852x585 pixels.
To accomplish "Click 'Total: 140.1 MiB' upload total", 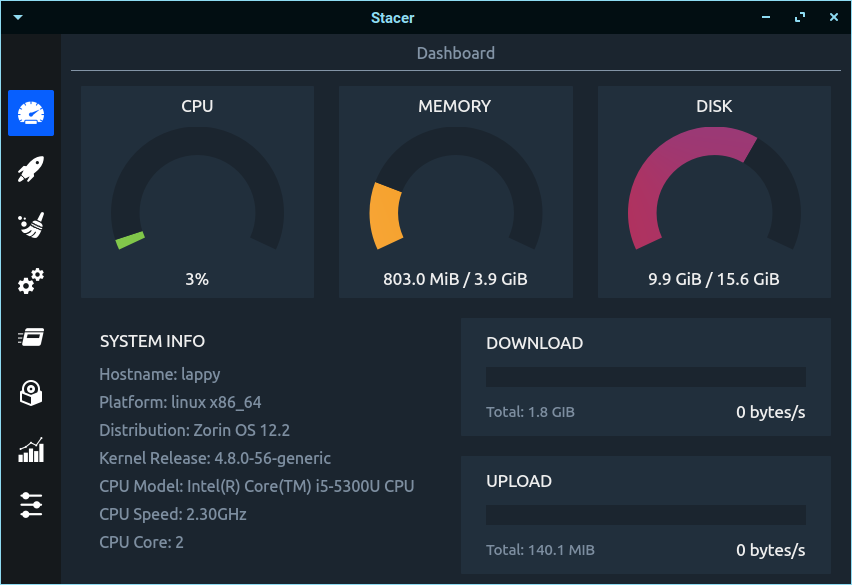I will 540,550.
